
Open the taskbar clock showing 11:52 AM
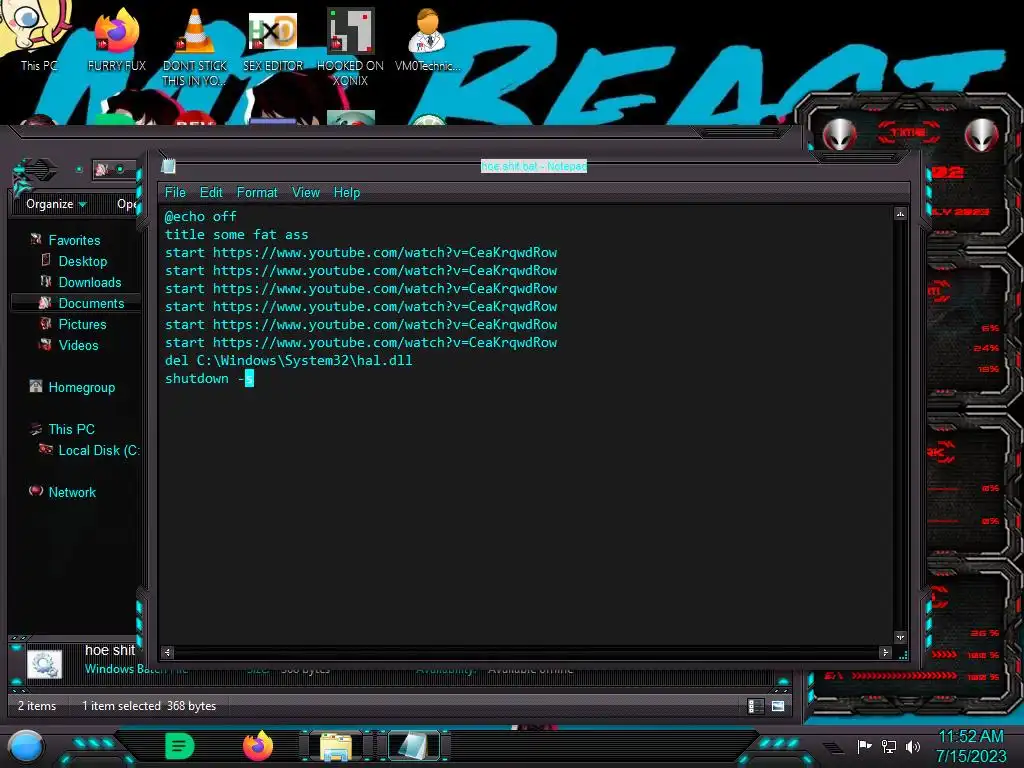pos(971,746)
